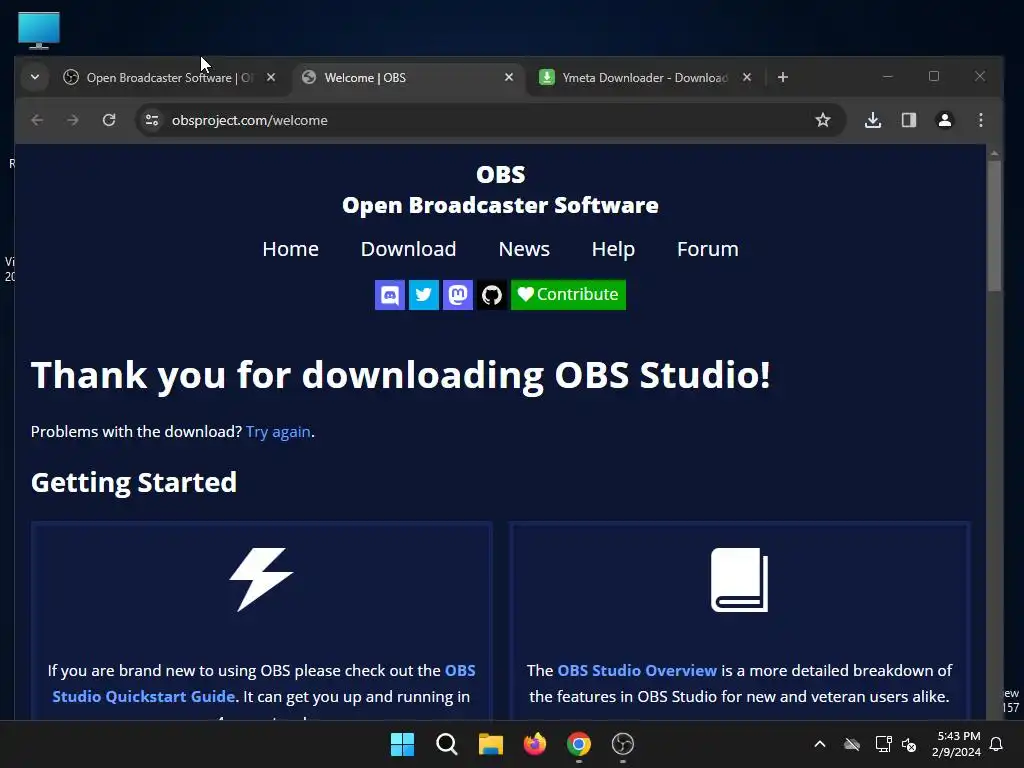The width and height of the screenshot is (1024, 768).
Task: Click the lightning bolt quickstart icon
Action: pyautogui.click(x=261, y=580)
